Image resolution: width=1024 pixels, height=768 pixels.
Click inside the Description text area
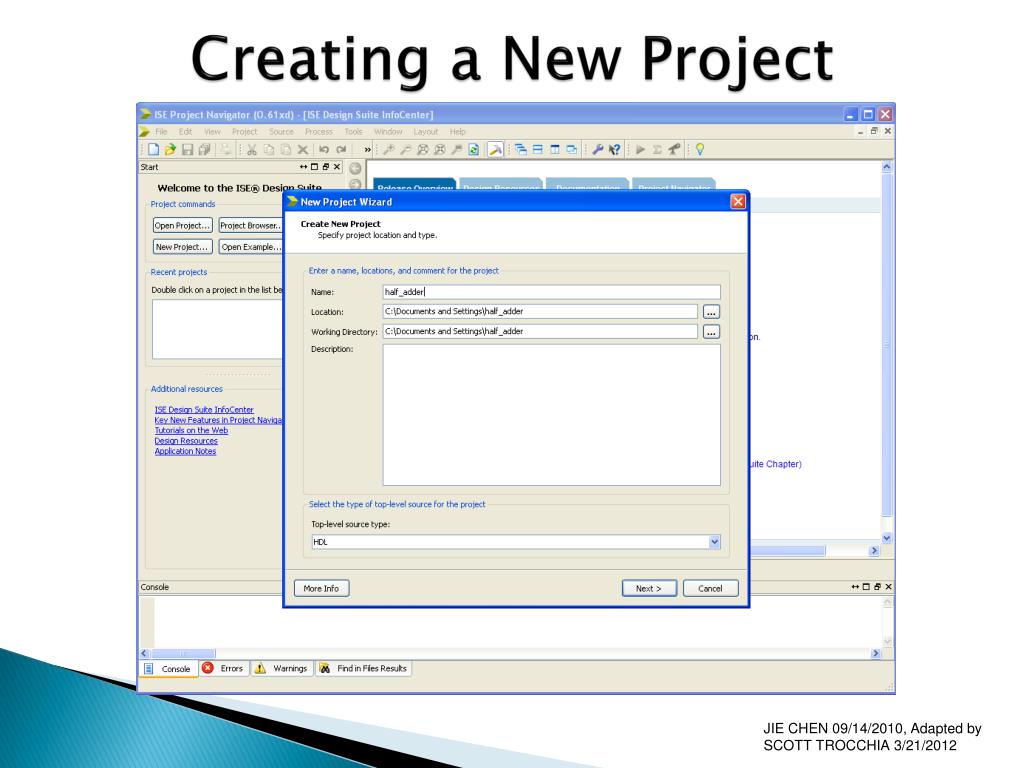tap(552, 415)
